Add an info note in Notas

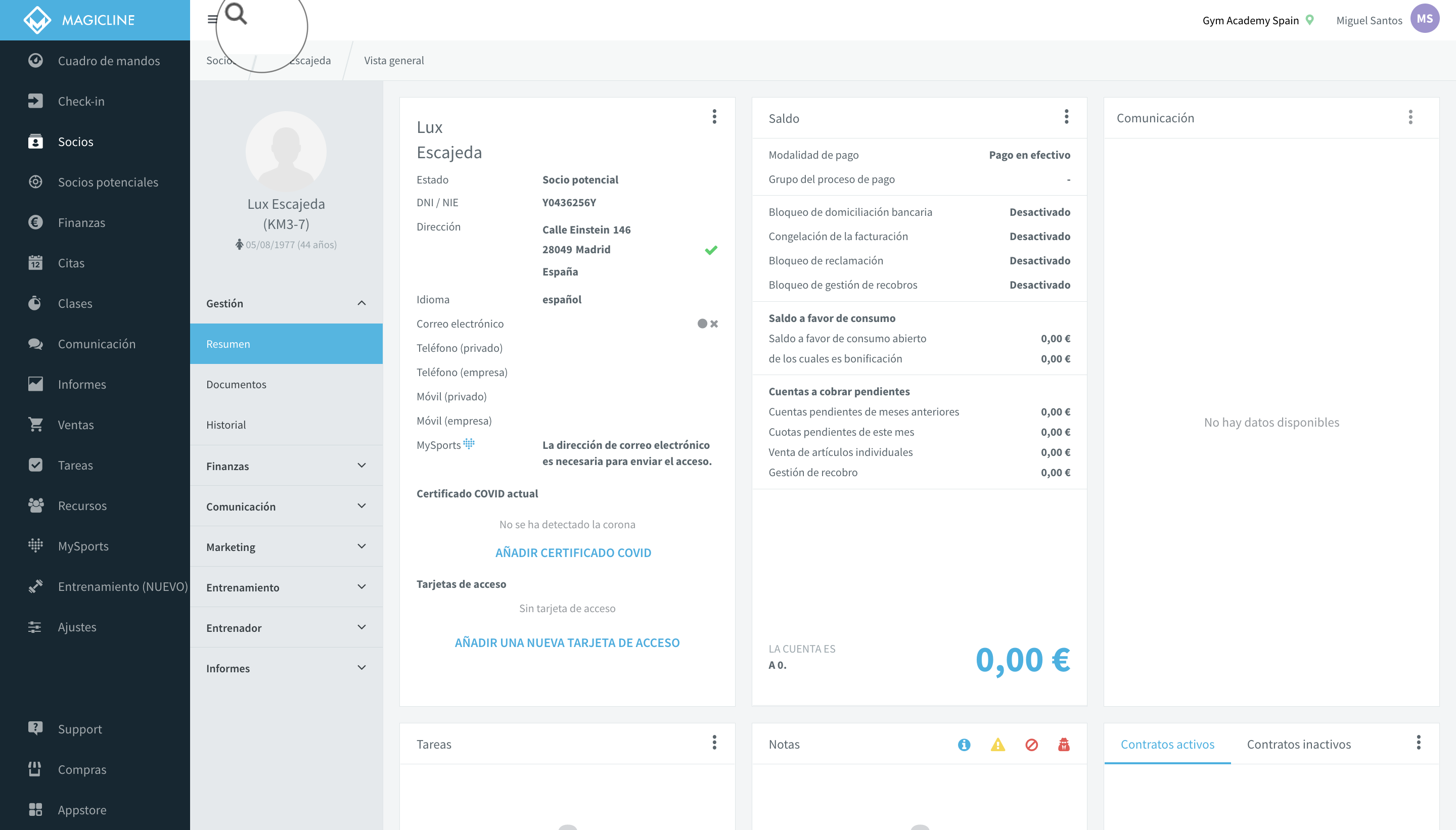pyautogui.click(x=964, y=745)
